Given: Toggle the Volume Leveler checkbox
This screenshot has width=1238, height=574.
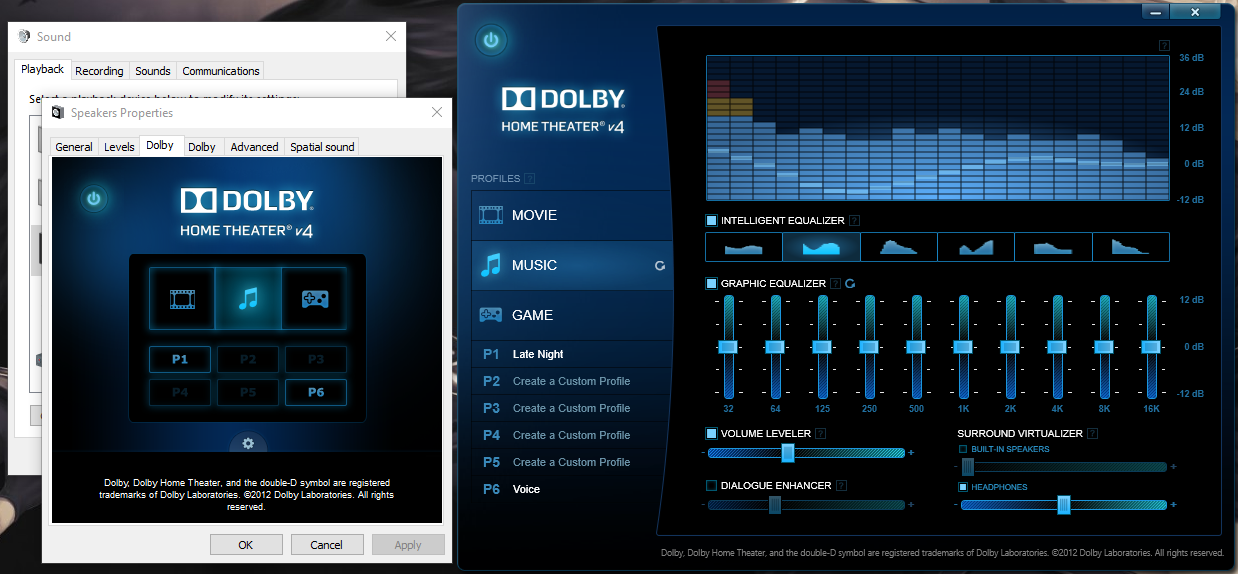Looking at the screenshot, I should click(711, 434).
